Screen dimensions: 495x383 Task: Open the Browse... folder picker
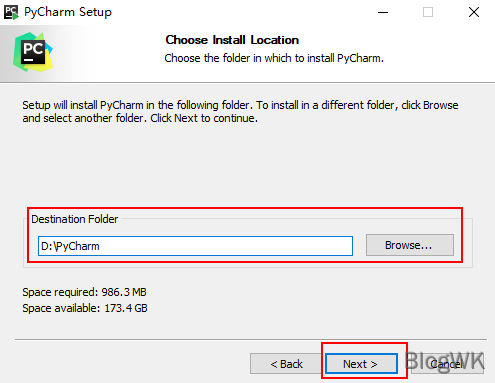(410, 245)
